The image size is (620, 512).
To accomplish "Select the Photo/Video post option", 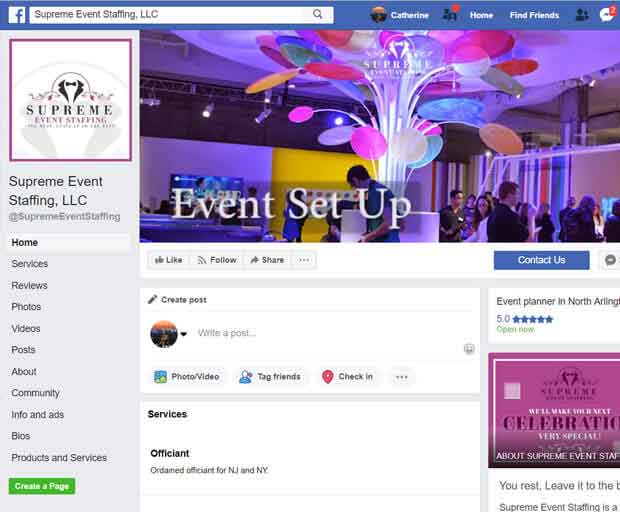I will [187, 376].
